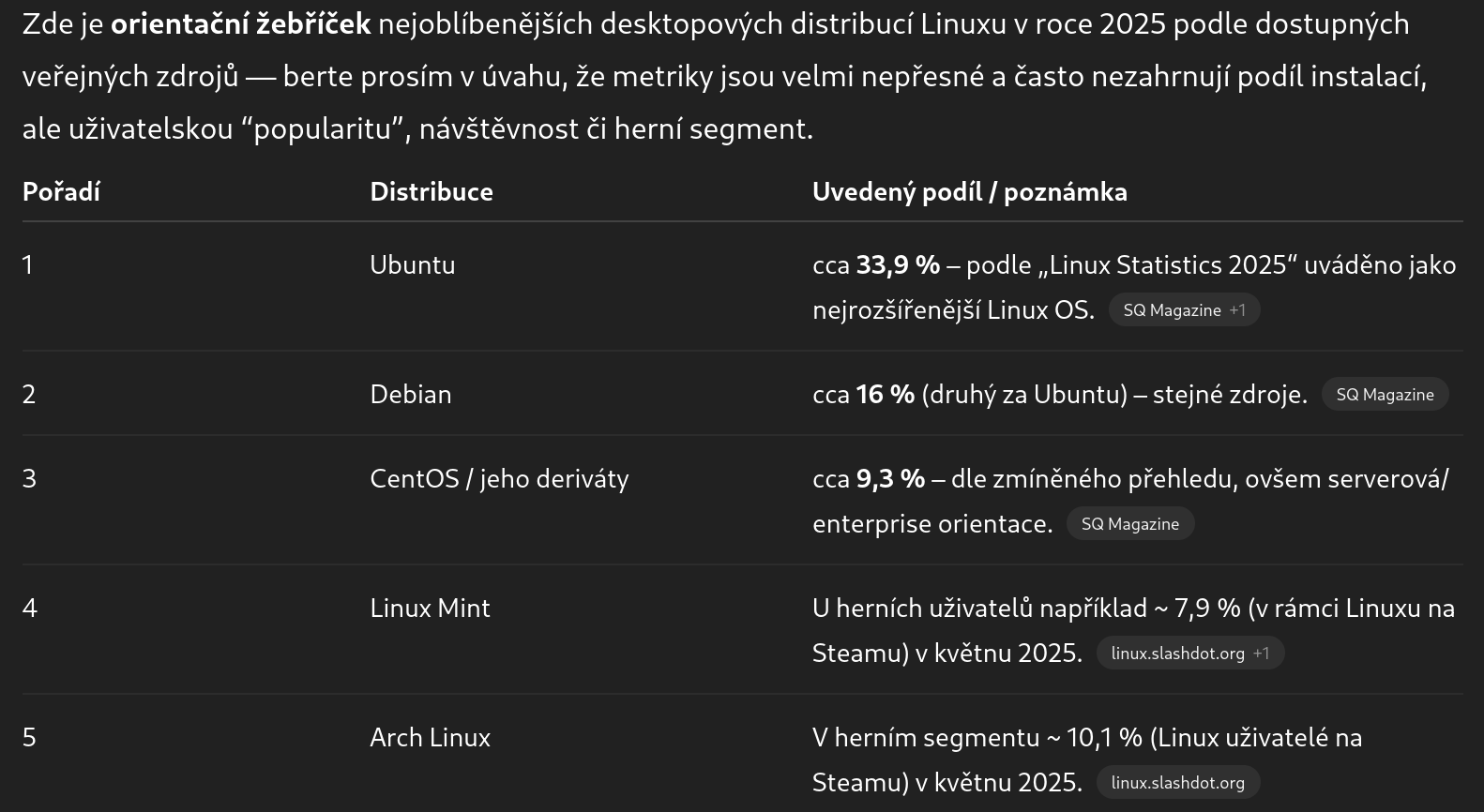Click rank number 5 in the table

point(29,738)
